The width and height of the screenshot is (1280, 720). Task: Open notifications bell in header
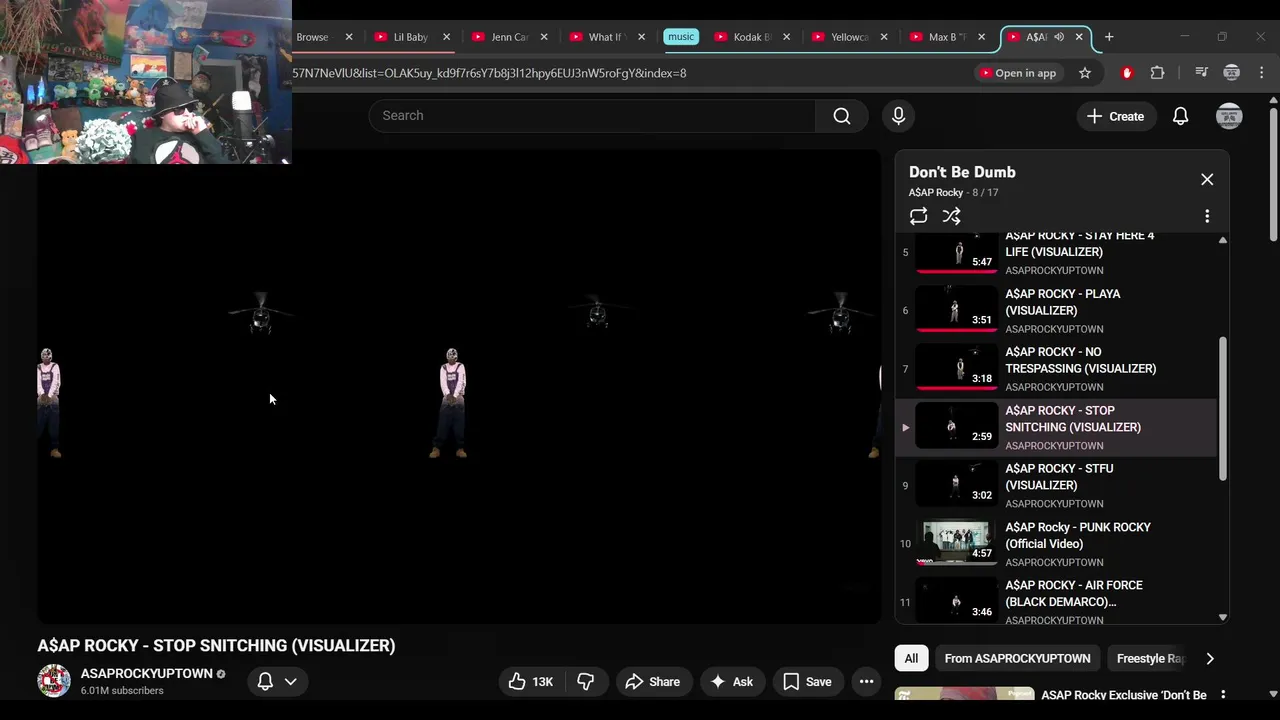pos(1180,116)
